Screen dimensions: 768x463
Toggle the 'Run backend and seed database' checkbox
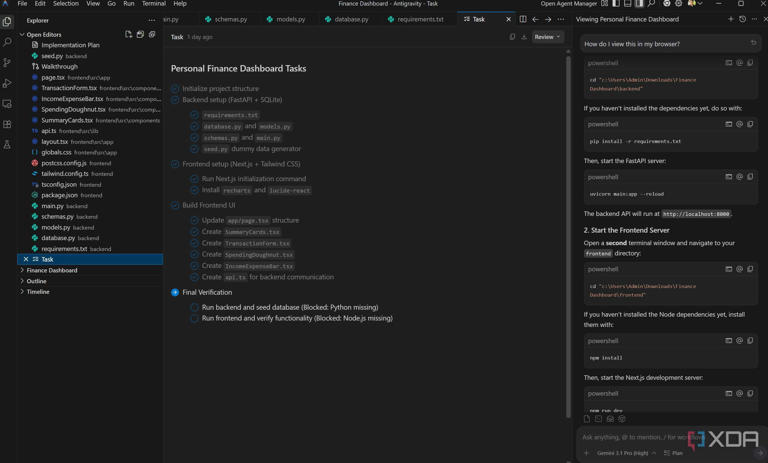coord(194,307)
